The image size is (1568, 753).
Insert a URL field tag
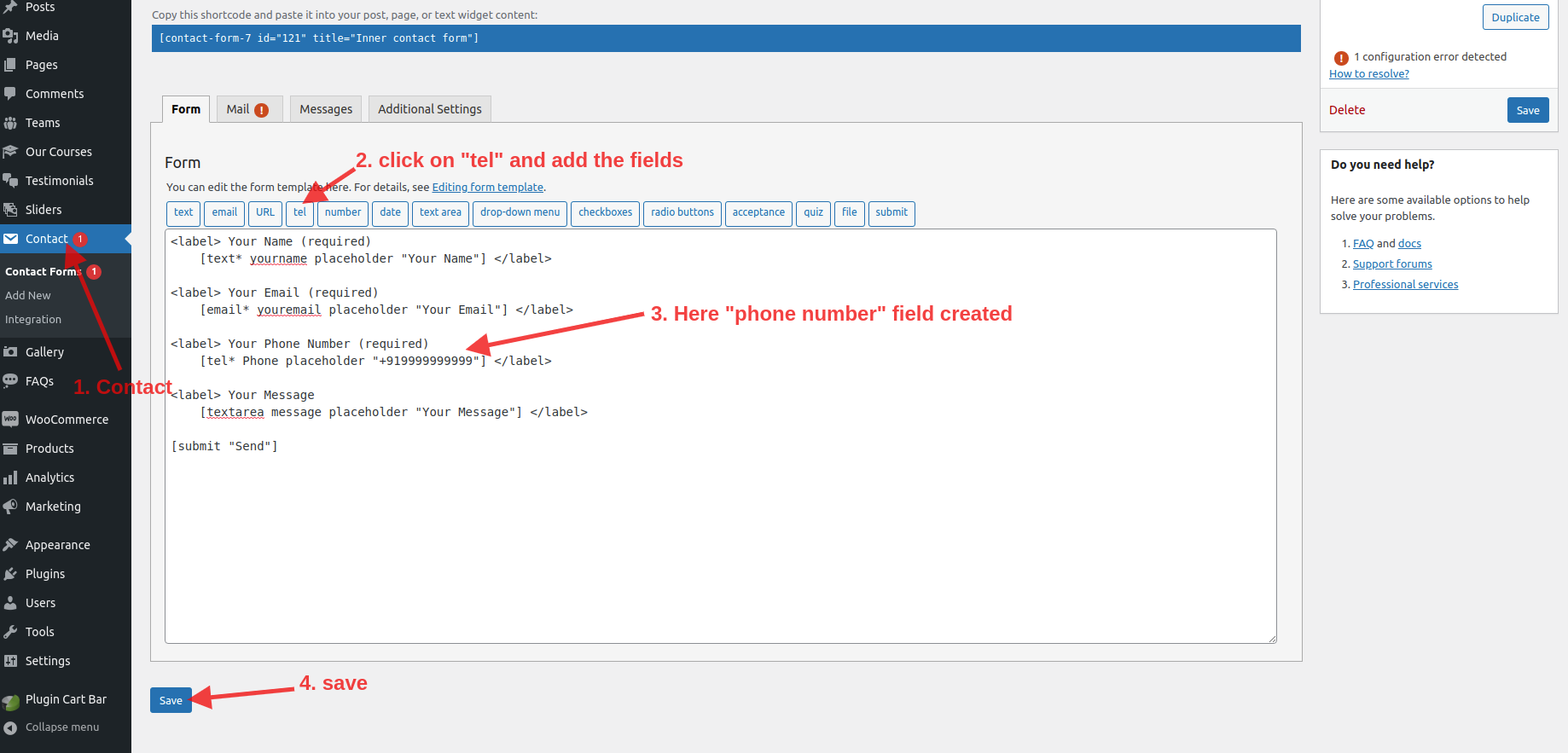(265, 213)
